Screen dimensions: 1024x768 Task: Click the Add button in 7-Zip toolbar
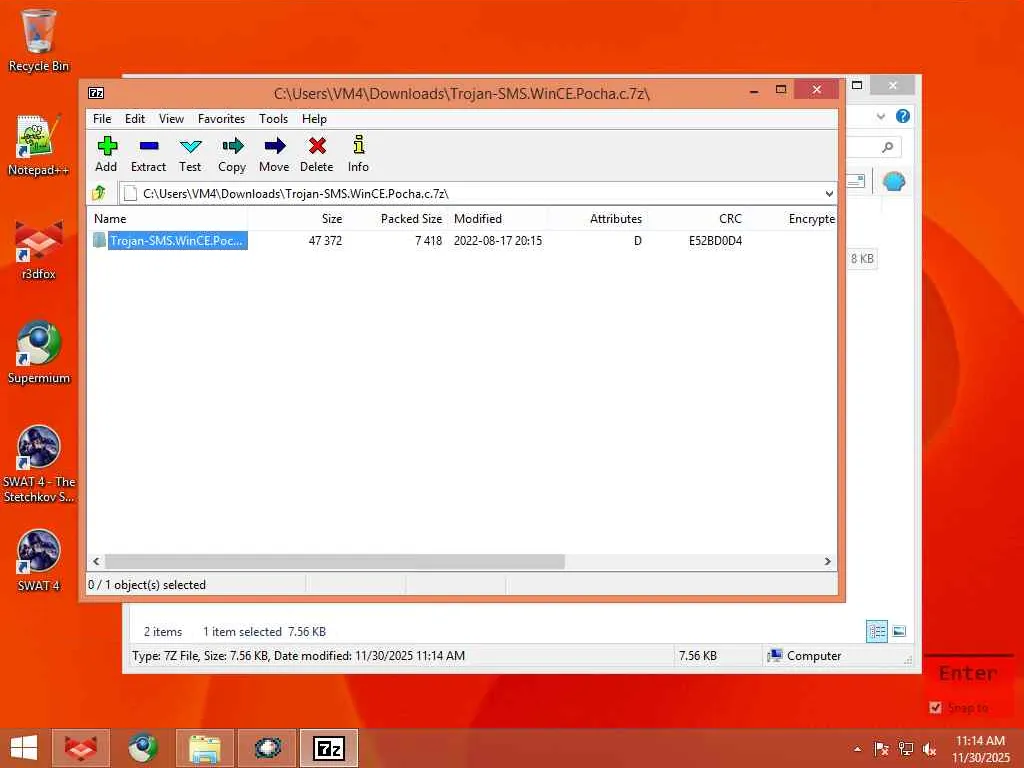click(106, 154)
